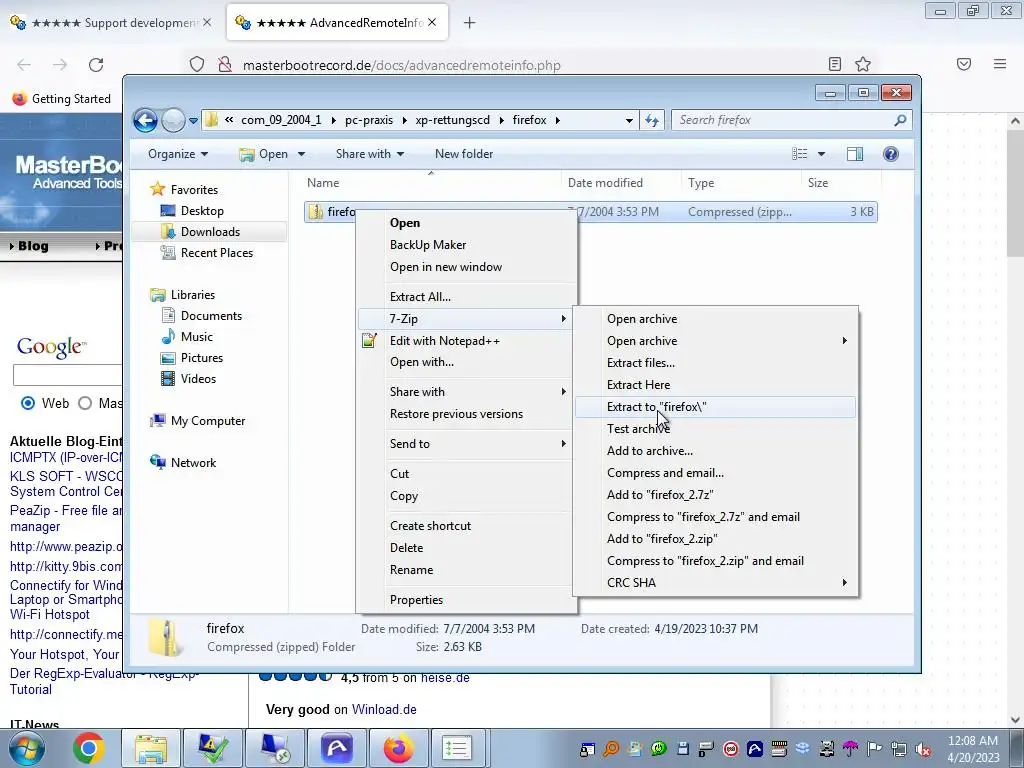Switch to Support development tab
Image resolution: width=1024 pixels, height=768 pixels.
(x=111, y=23)
